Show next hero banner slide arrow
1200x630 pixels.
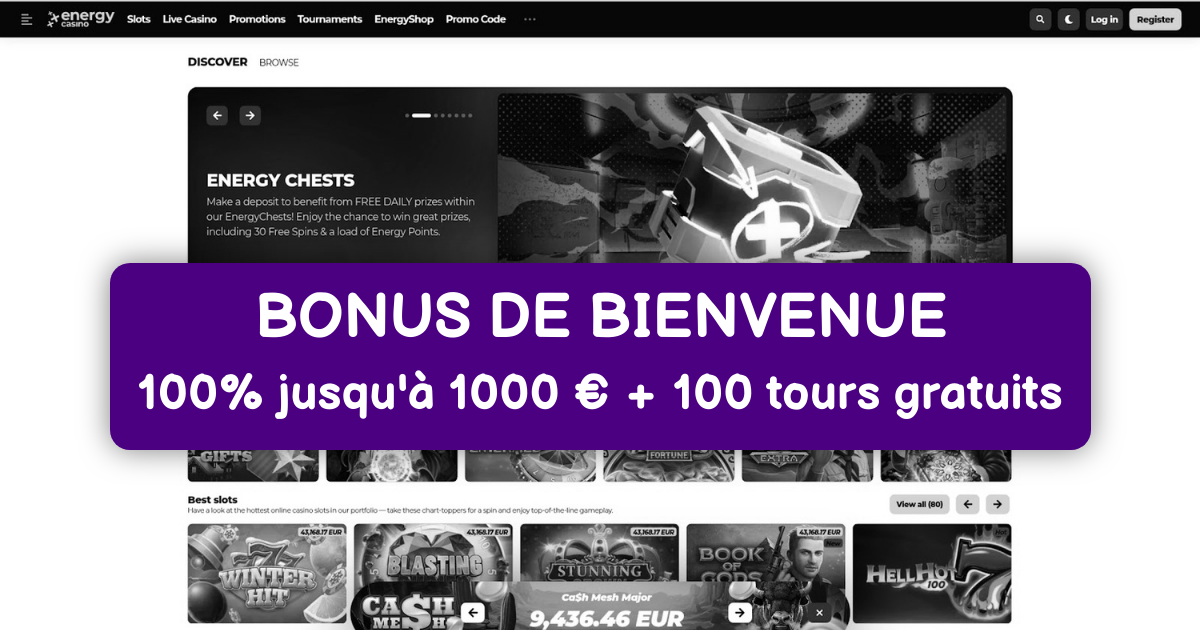(250, 115)
